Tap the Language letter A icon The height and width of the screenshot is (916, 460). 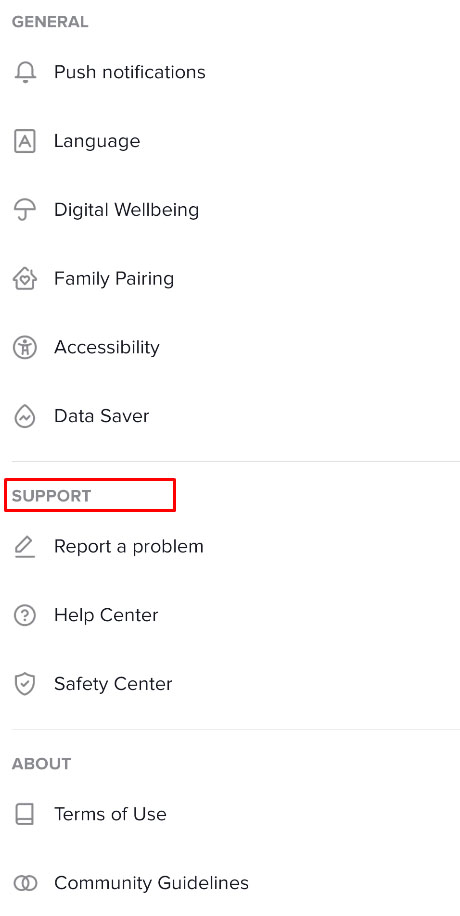25,141
